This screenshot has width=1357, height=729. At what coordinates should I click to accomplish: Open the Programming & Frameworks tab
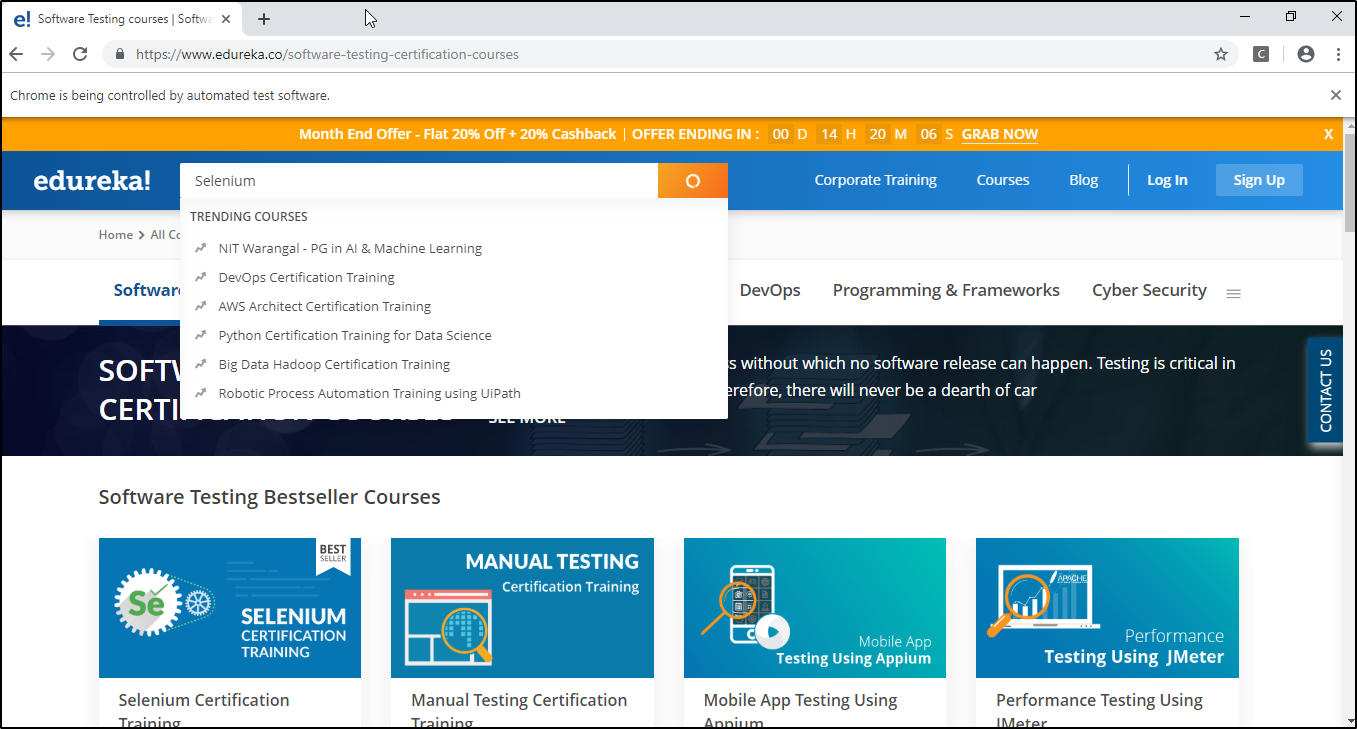(x=945, y=290)
